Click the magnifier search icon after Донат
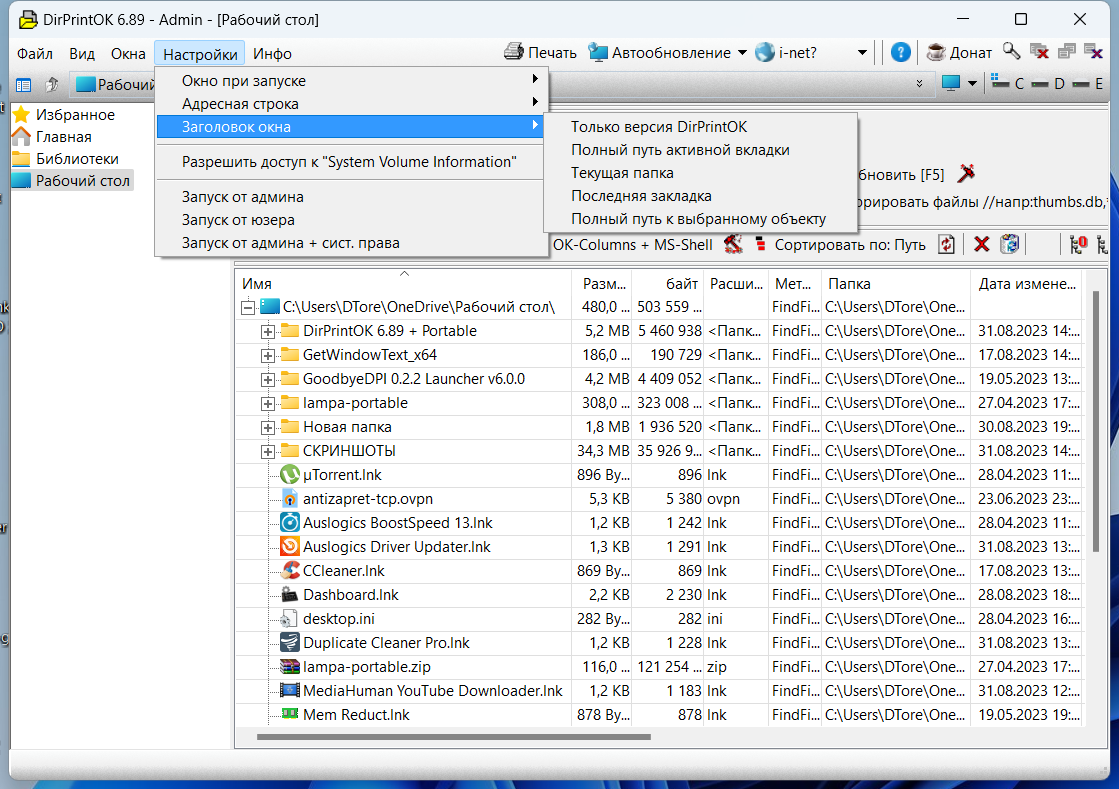 pyautogui.click(x=1011, y=51)
